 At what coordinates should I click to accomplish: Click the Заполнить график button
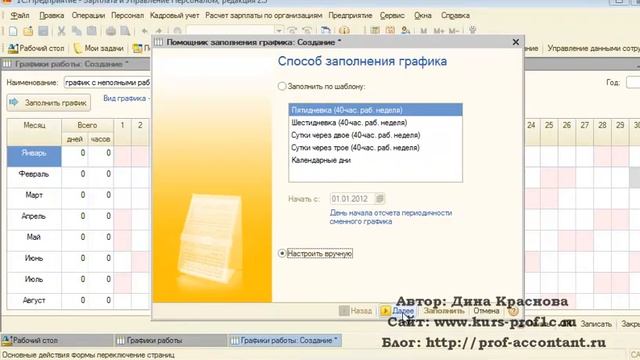point(49,102)
